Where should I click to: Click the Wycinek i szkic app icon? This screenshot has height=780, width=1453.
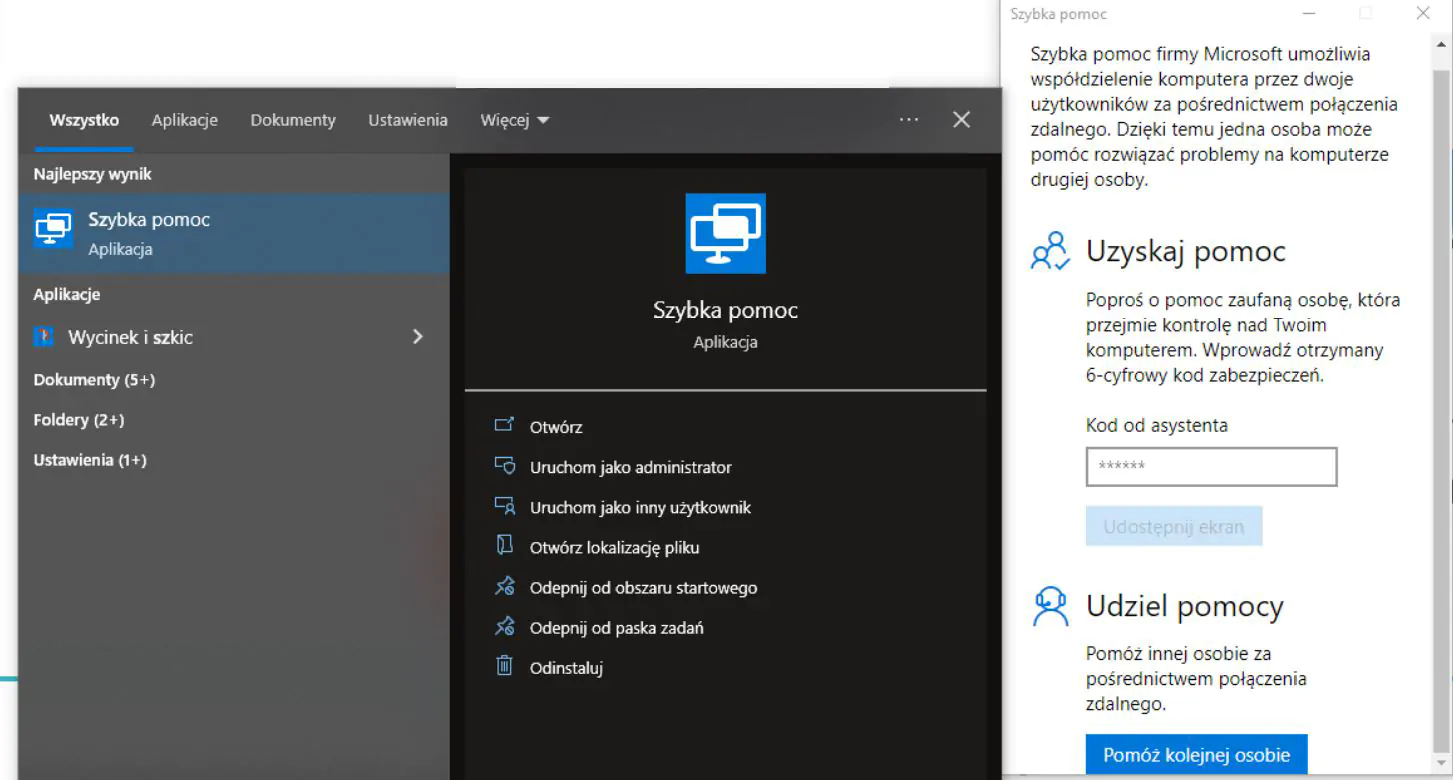point(43,337)
